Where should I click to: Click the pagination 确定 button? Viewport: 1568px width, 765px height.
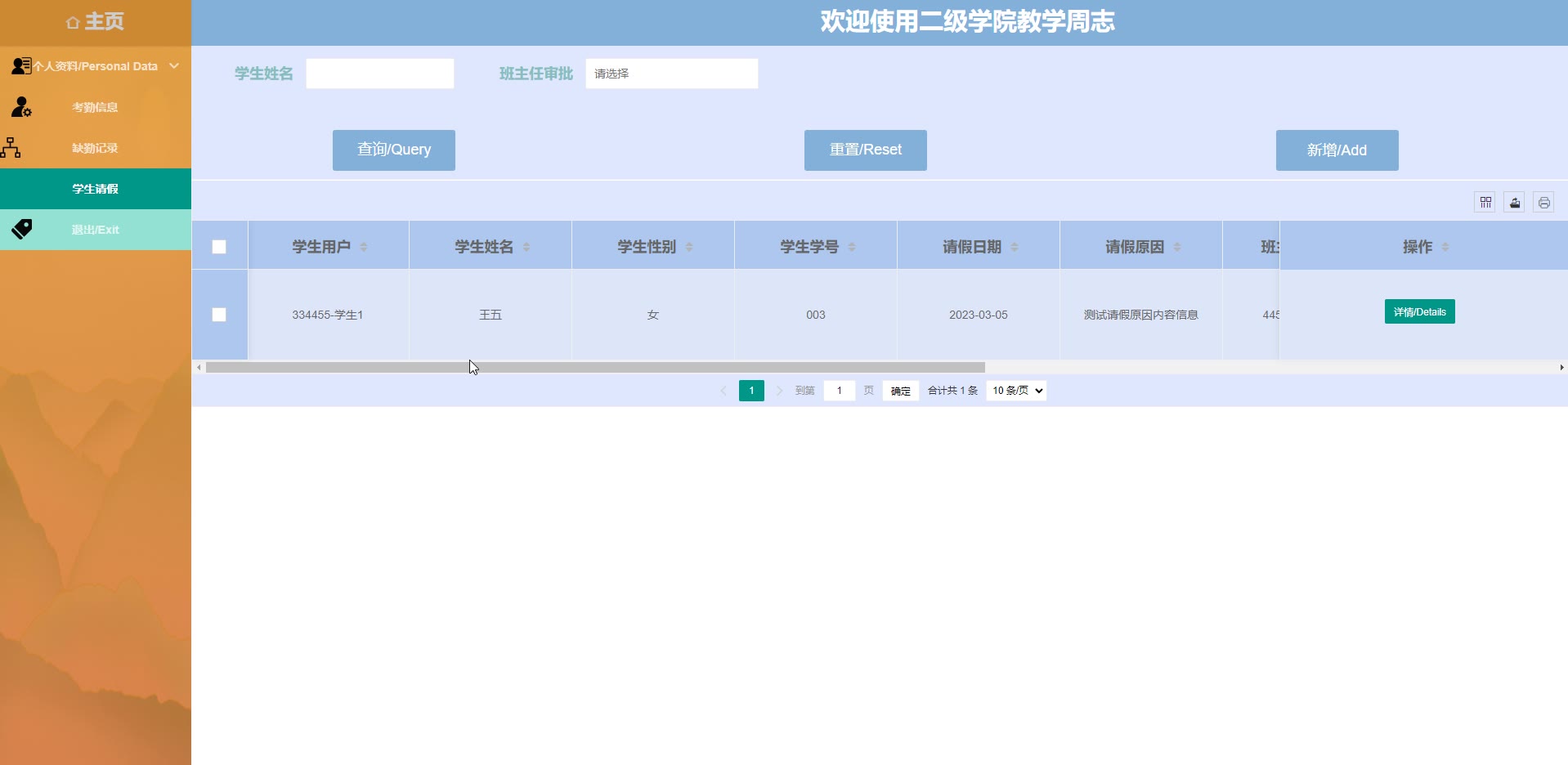901,391
